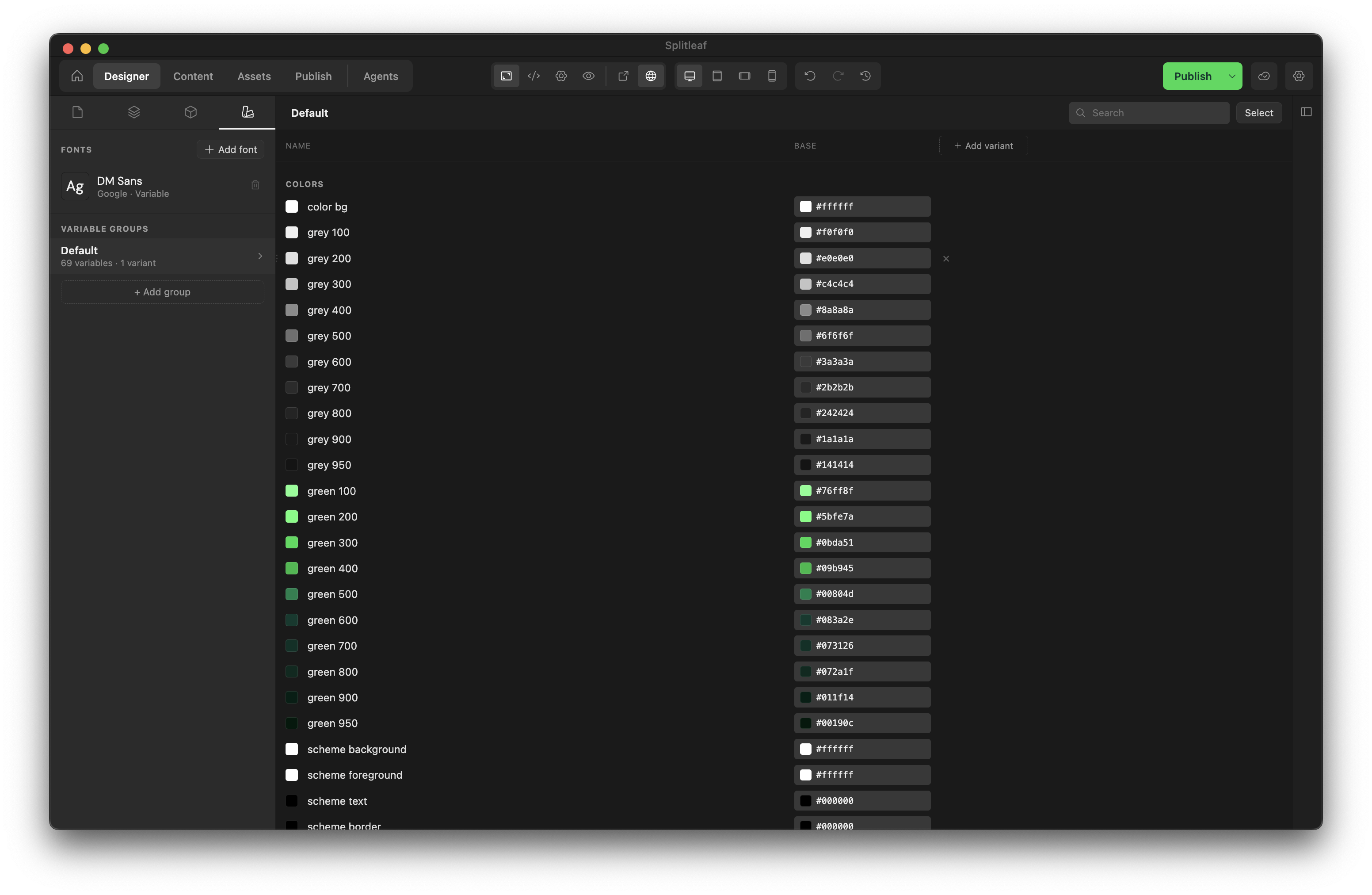This screenshot has height=895, width=1372.
Task: Click the Add variant button
Action: pos(983,146)
